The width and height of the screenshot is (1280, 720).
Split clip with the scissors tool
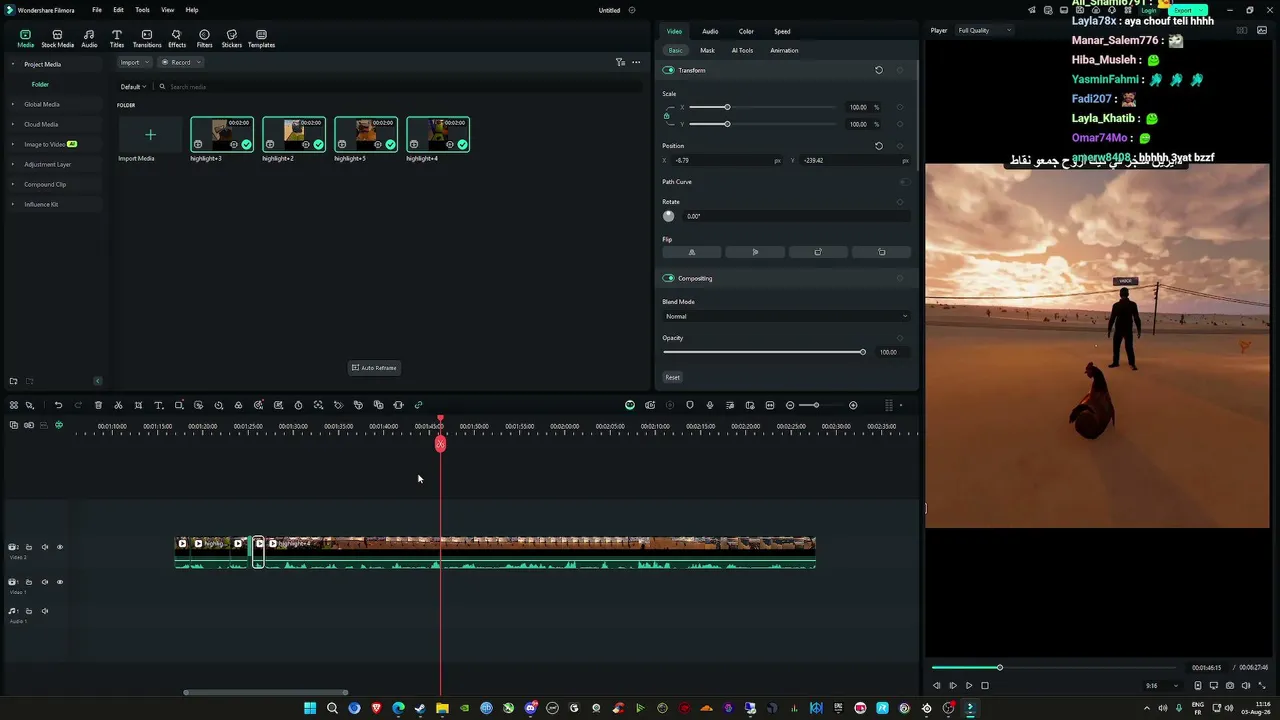click(x=118, y=405)
